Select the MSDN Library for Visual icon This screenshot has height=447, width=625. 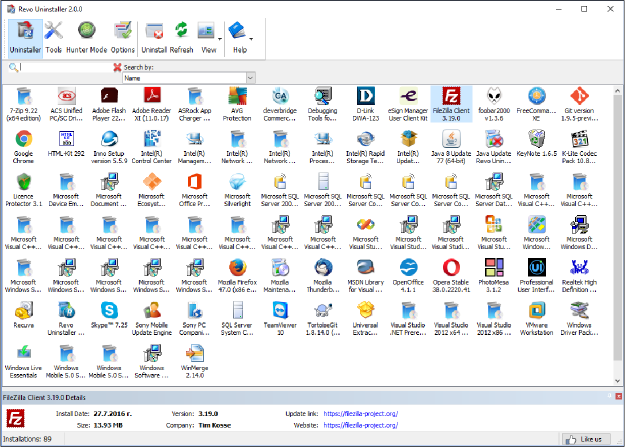point(366,276)
